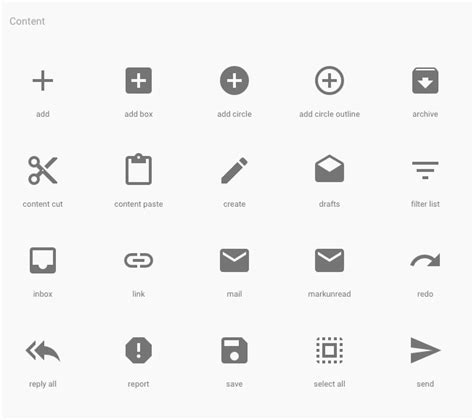Image resolution: width=474 pixels, height=420 pixels.
Task: Click the Content section heading
Action: tap(27, 21)
